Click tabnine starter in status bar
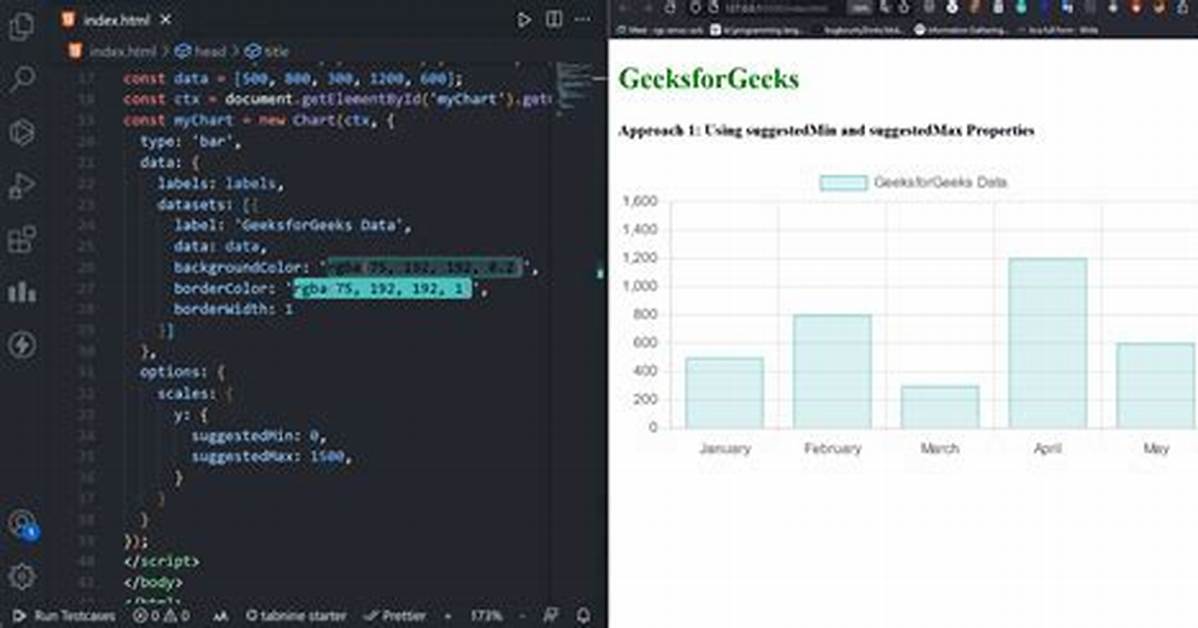The width and height of the screenshot is (1198, 628). [296, 616]
